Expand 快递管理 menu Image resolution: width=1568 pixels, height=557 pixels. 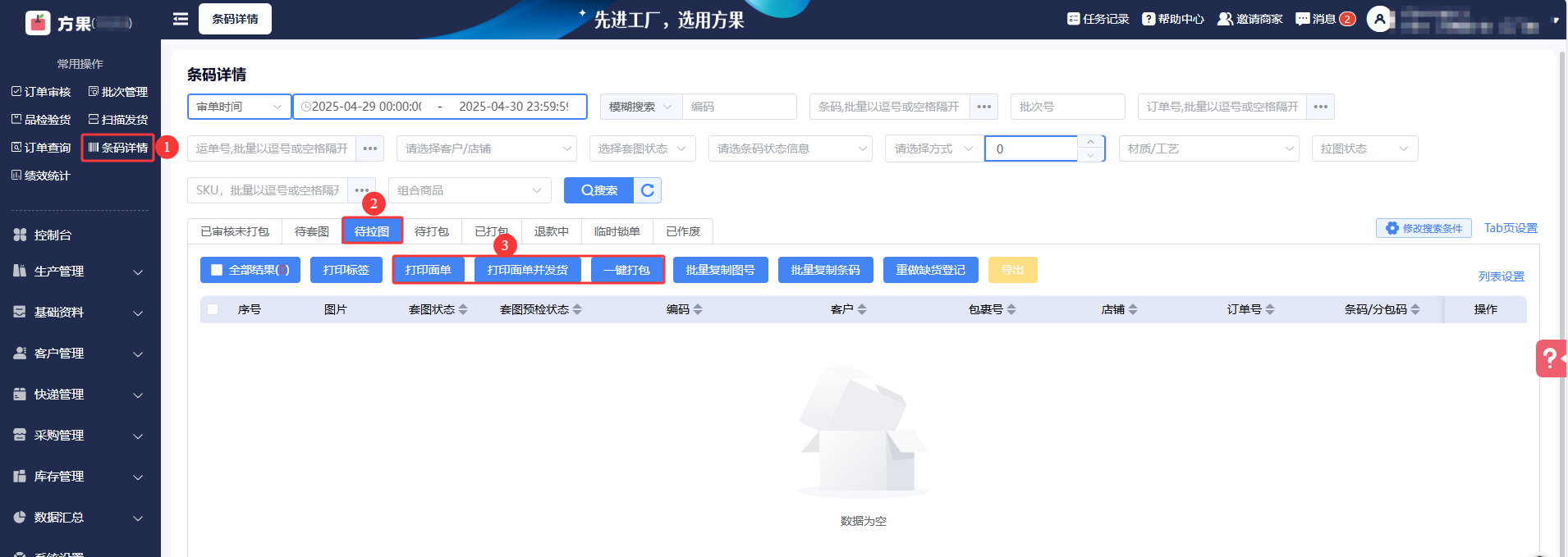tap(80, 395)
